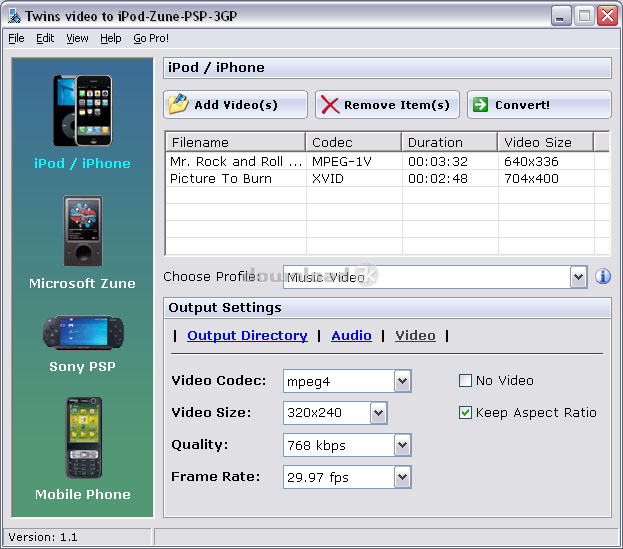This screenshot has height=549, width=623.
Task: Select the 'Mr. Rock and Roll ...' row
Action: coord(387,161)
